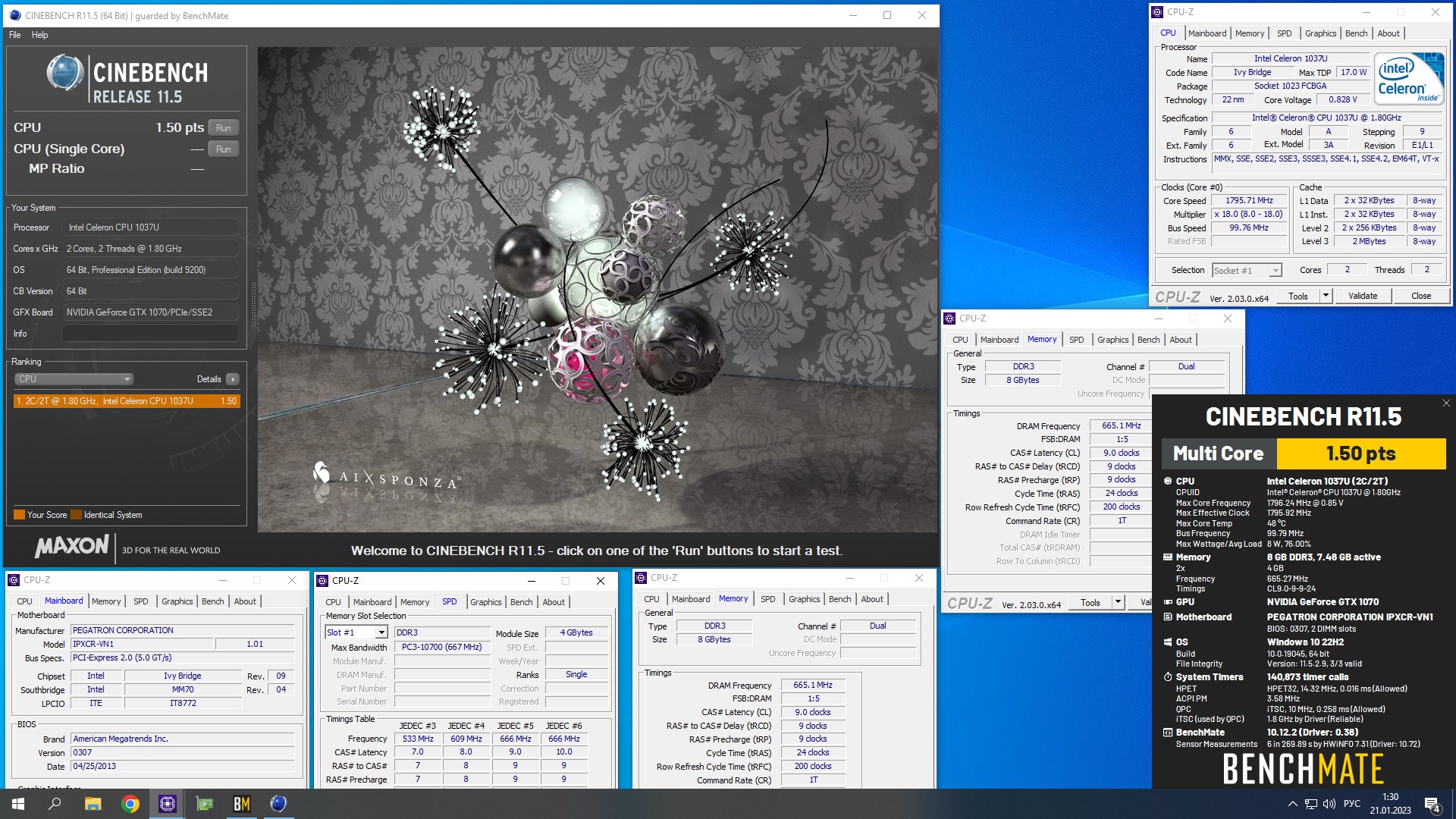
Task: Run the CPU Single Core test
Action: pos(223,149)
